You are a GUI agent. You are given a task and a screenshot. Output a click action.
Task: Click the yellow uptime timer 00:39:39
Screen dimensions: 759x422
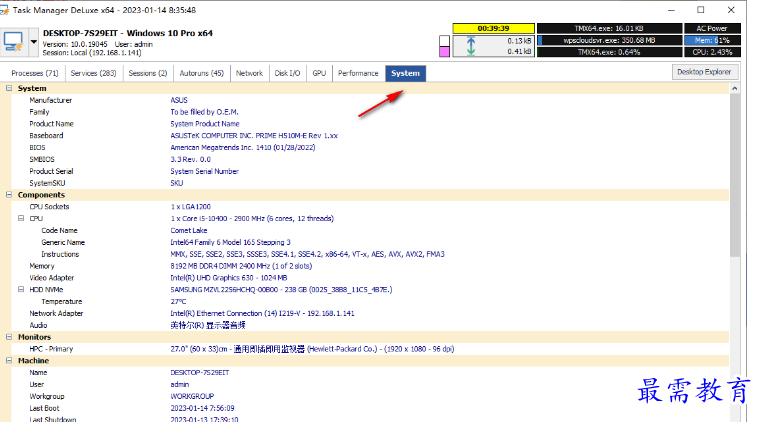(493, 29)
